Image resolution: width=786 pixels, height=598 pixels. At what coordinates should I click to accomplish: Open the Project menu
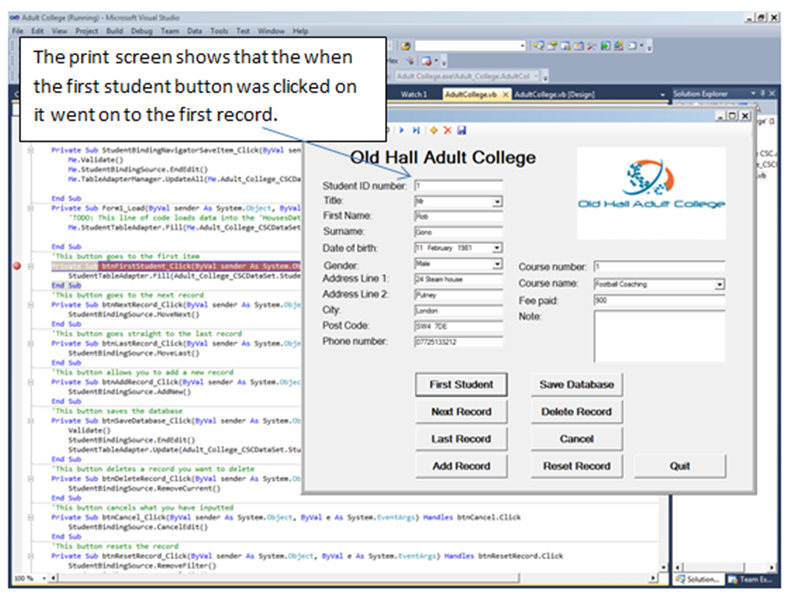(87, 31)
